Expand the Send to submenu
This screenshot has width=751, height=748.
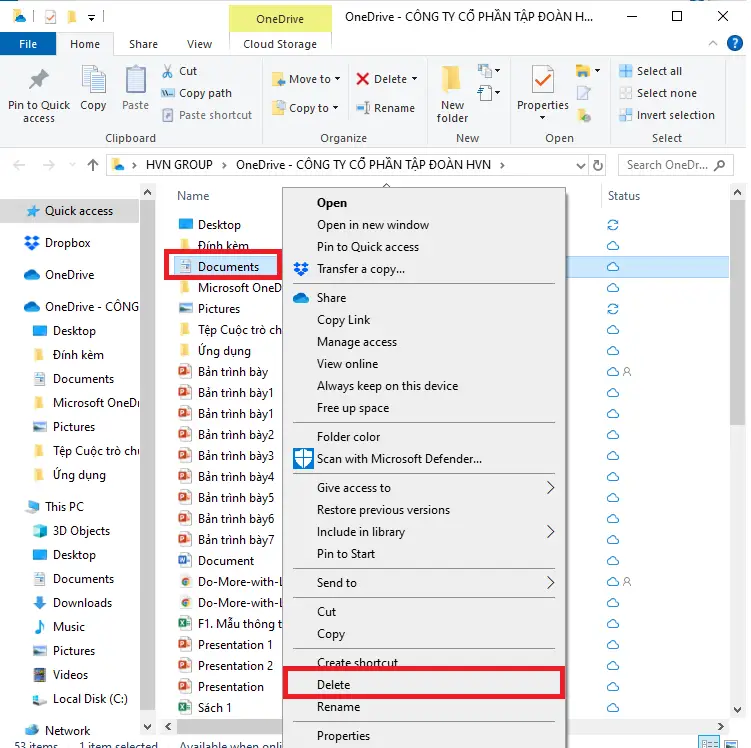549,582
